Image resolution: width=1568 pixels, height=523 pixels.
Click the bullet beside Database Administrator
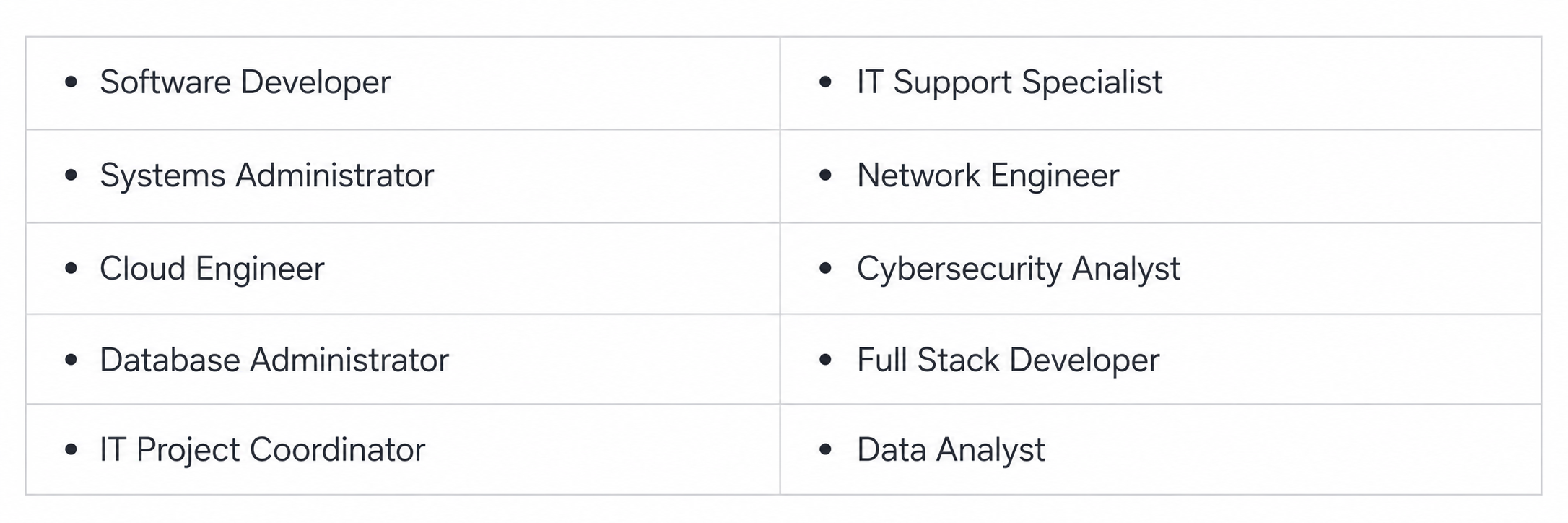tap(71, 359)
